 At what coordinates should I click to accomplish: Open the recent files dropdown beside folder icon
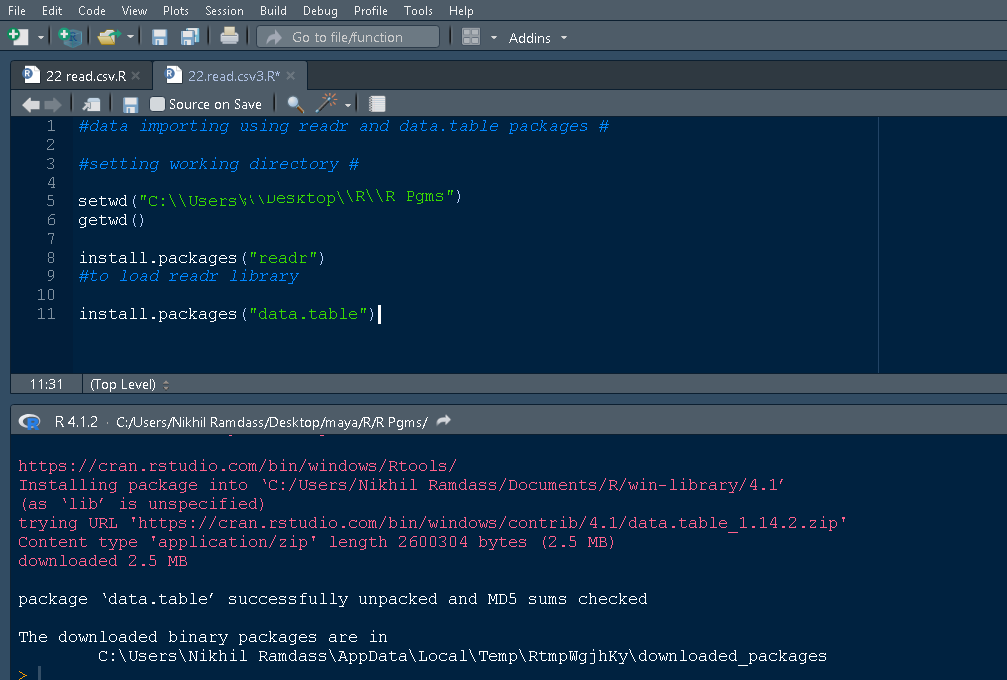pos(128,36)
